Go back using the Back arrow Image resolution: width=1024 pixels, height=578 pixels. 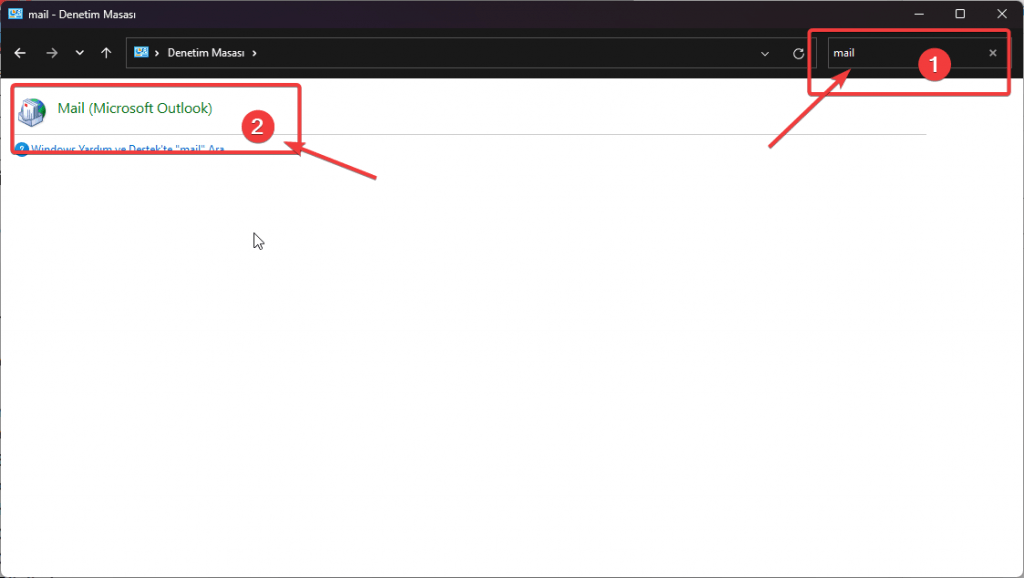pos(20,53)
